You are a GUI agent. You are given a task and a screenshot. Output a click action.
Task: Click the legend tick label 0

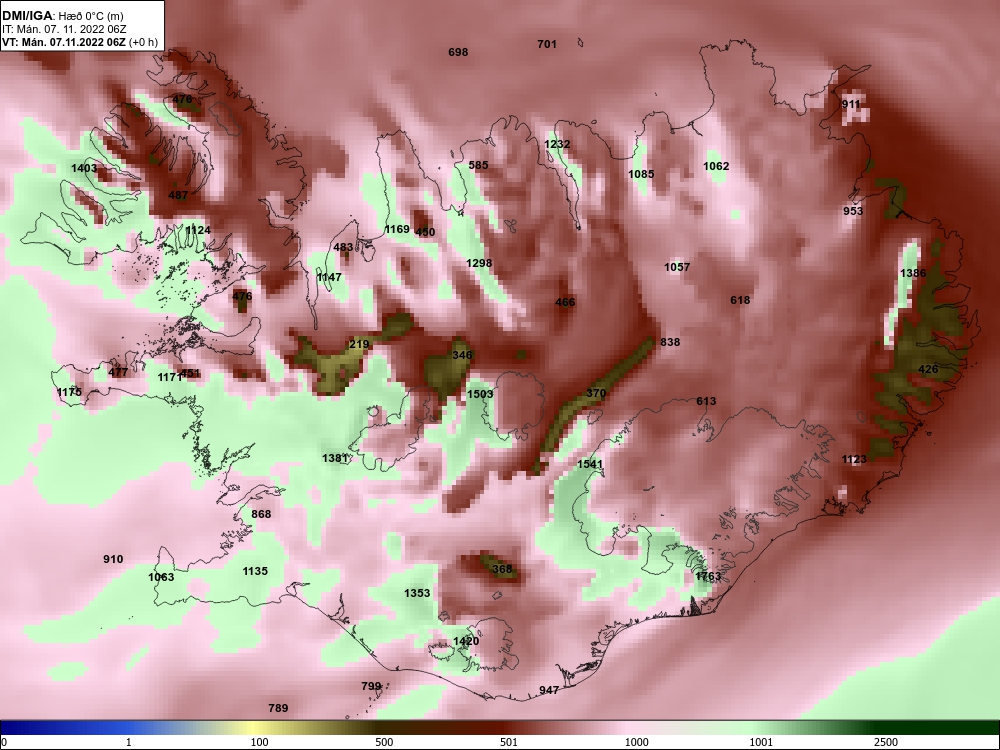[4, 742]
